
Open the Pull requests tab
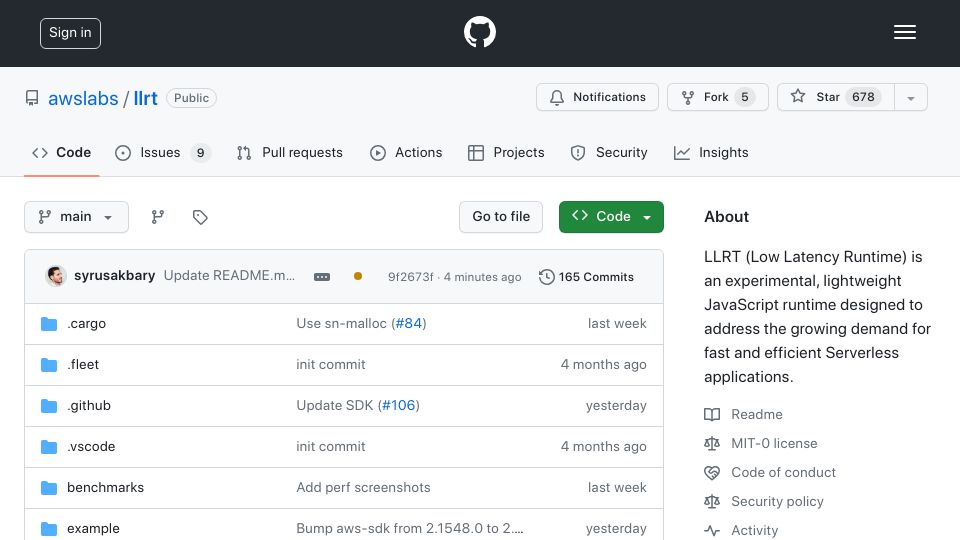click(x=290, y=152)
